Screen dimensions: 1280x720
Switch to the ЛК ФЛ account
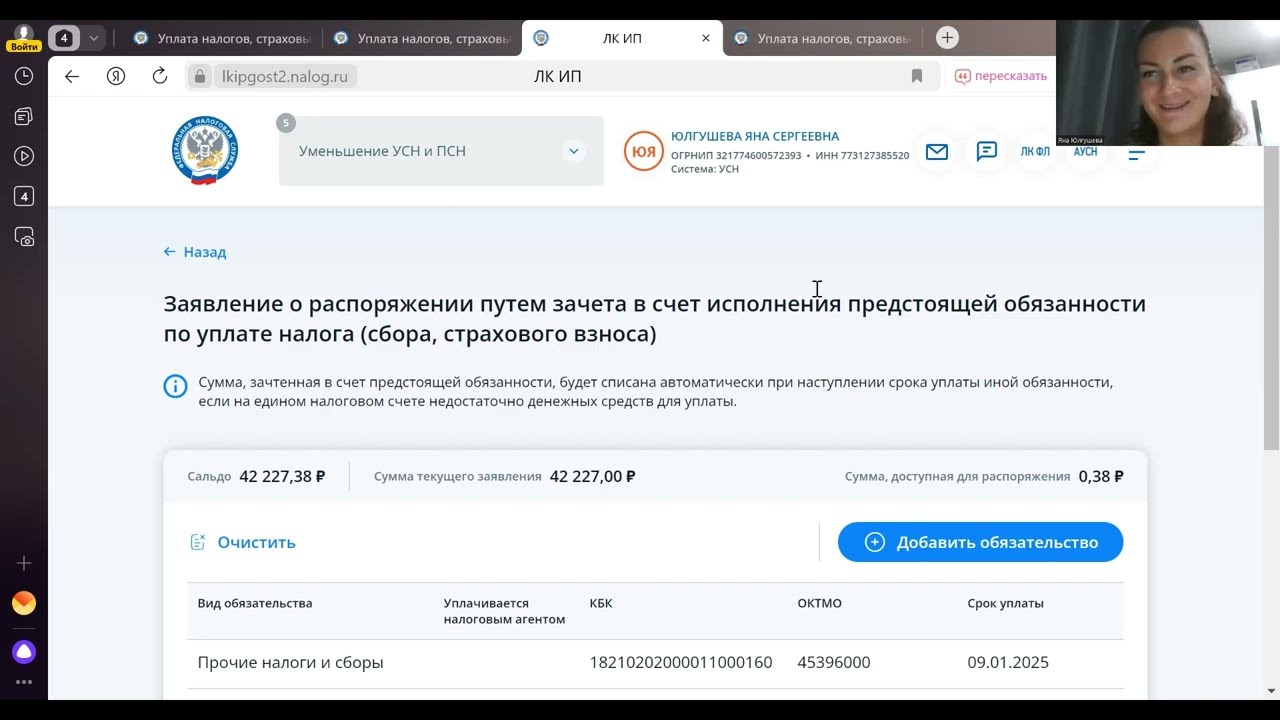1035,152
